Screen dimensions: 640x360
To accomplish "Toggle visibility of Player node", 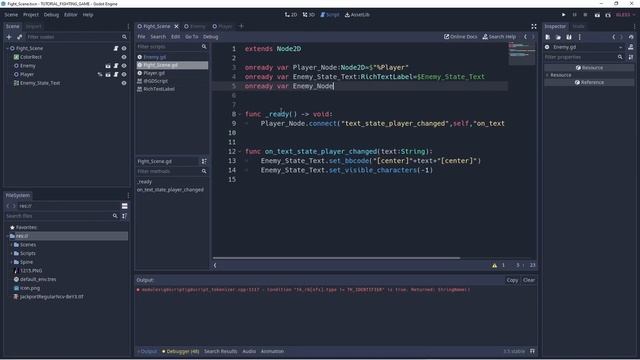I will 124,74.
